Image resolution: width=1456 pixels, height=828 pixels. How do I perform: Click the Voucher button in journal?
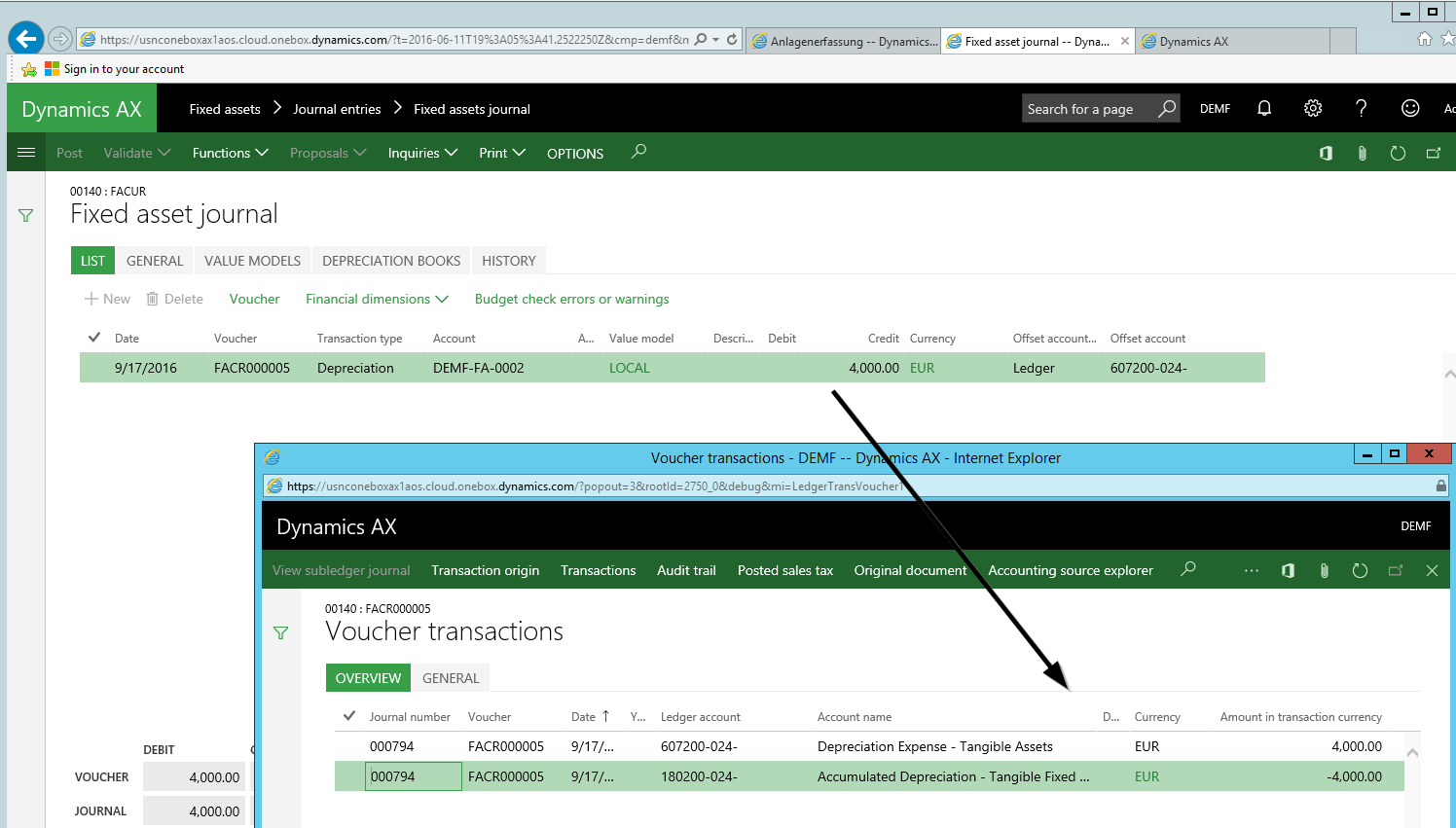(254, 299)
